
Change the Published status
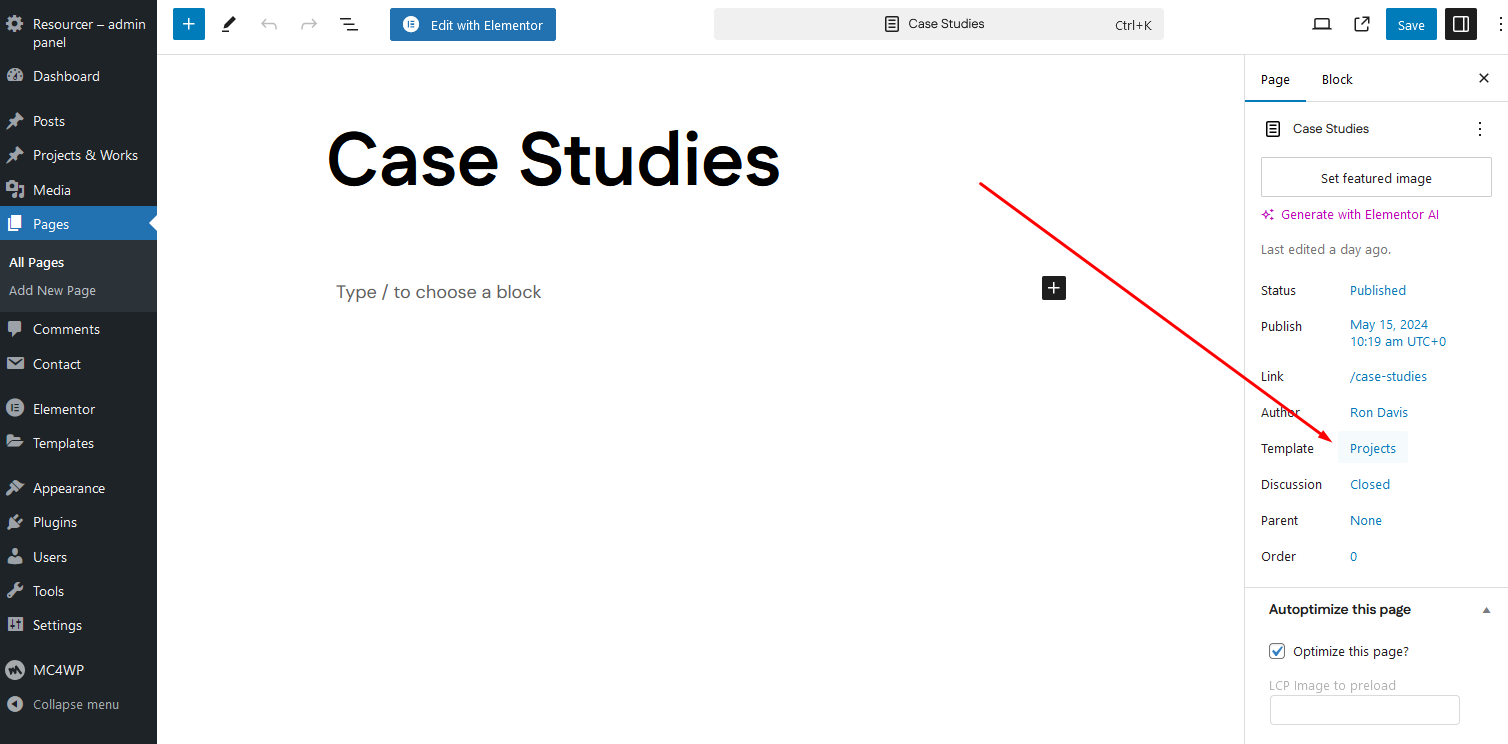pyautogui.click(x=1378, y=290)
